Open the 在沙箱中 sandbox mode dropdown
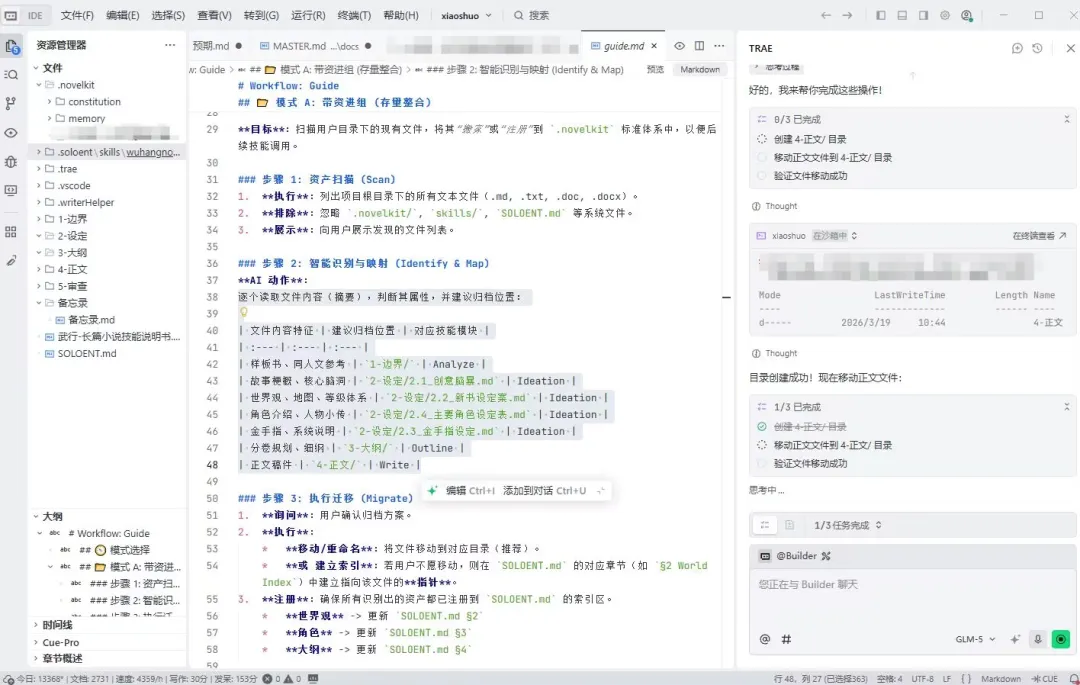 click(834, 235)
